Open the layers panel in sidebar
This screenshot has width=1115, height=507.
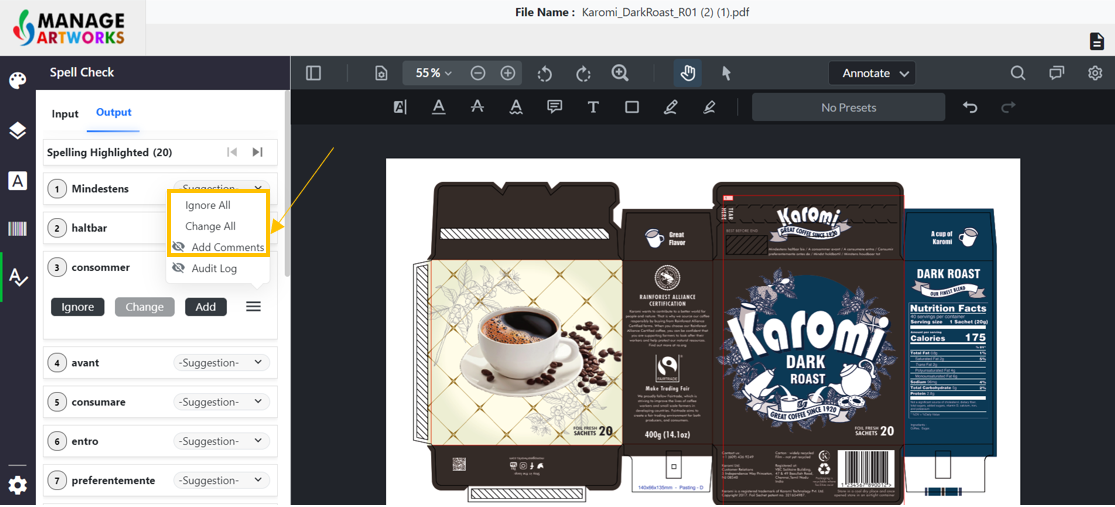pyautogui.click(x=18, y=131)
